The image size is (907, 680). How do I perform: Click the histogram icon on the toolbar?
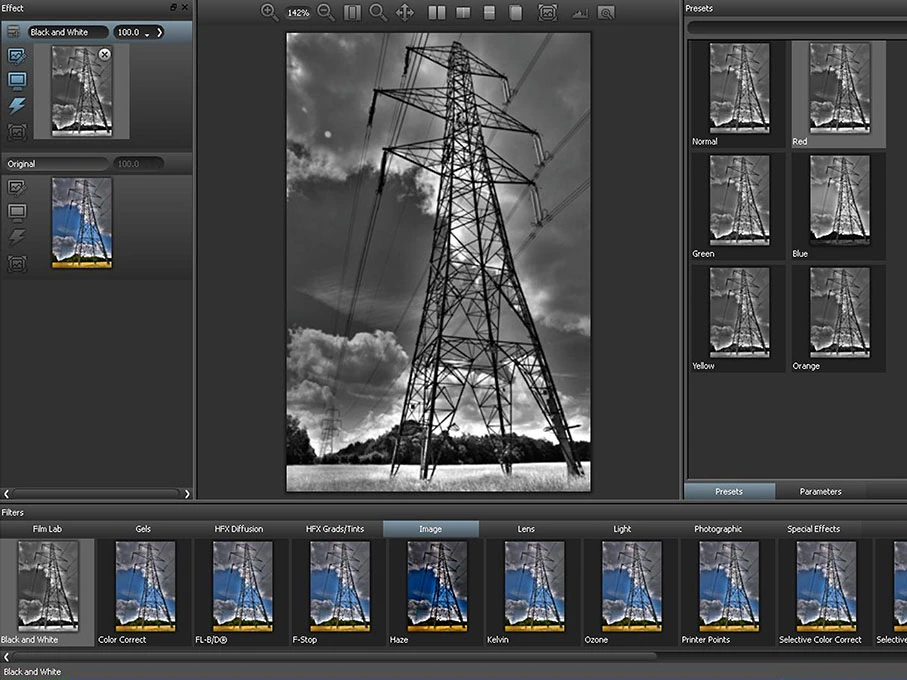(578, 12)
